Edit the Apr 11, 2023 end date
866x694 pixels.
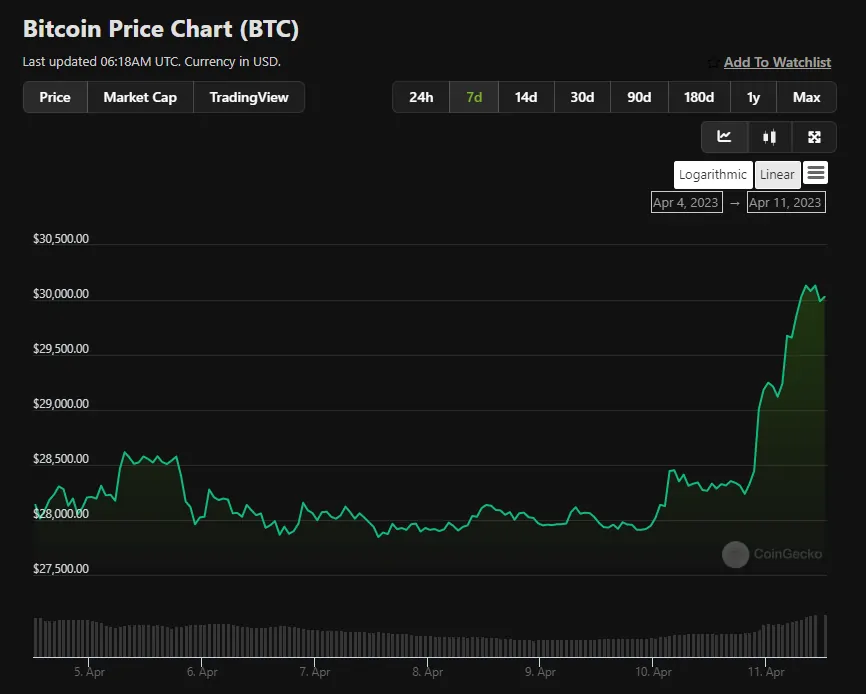(786, 202)
